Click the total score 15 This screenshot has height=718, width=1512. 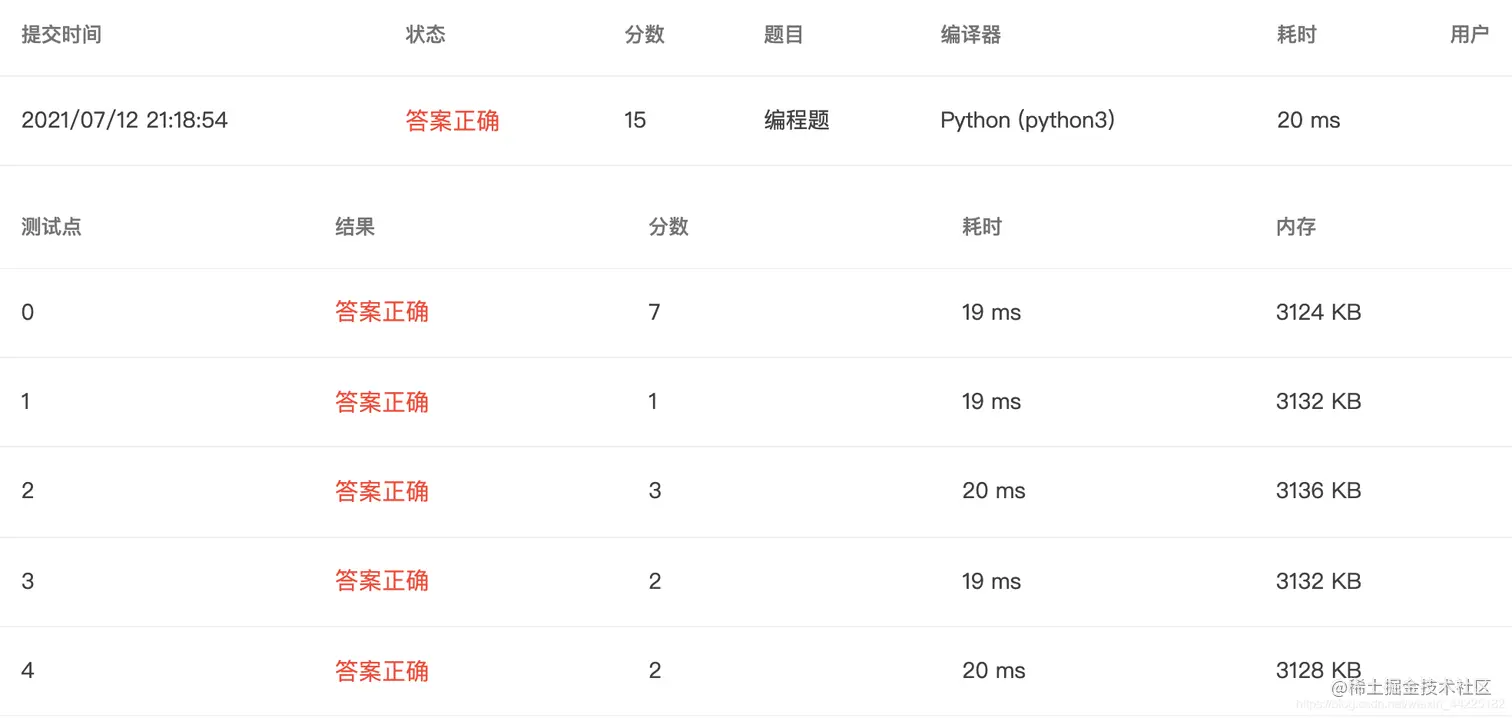635,120
